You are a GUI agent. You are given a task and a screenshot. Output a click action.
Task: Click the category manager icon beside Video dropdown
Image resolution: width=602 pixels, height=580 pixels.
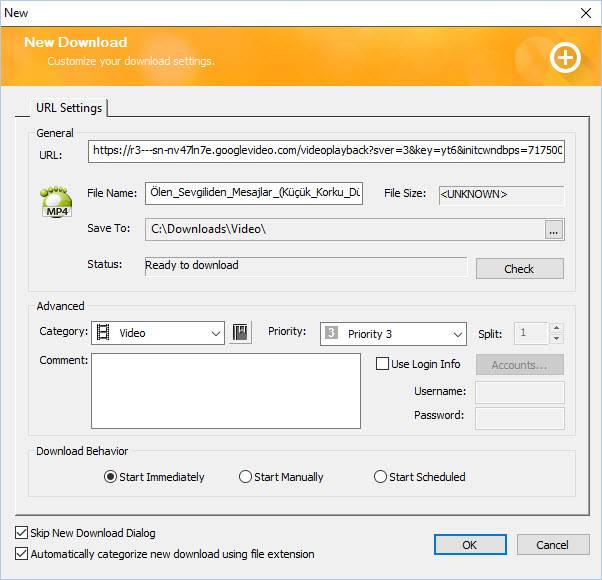240,333
